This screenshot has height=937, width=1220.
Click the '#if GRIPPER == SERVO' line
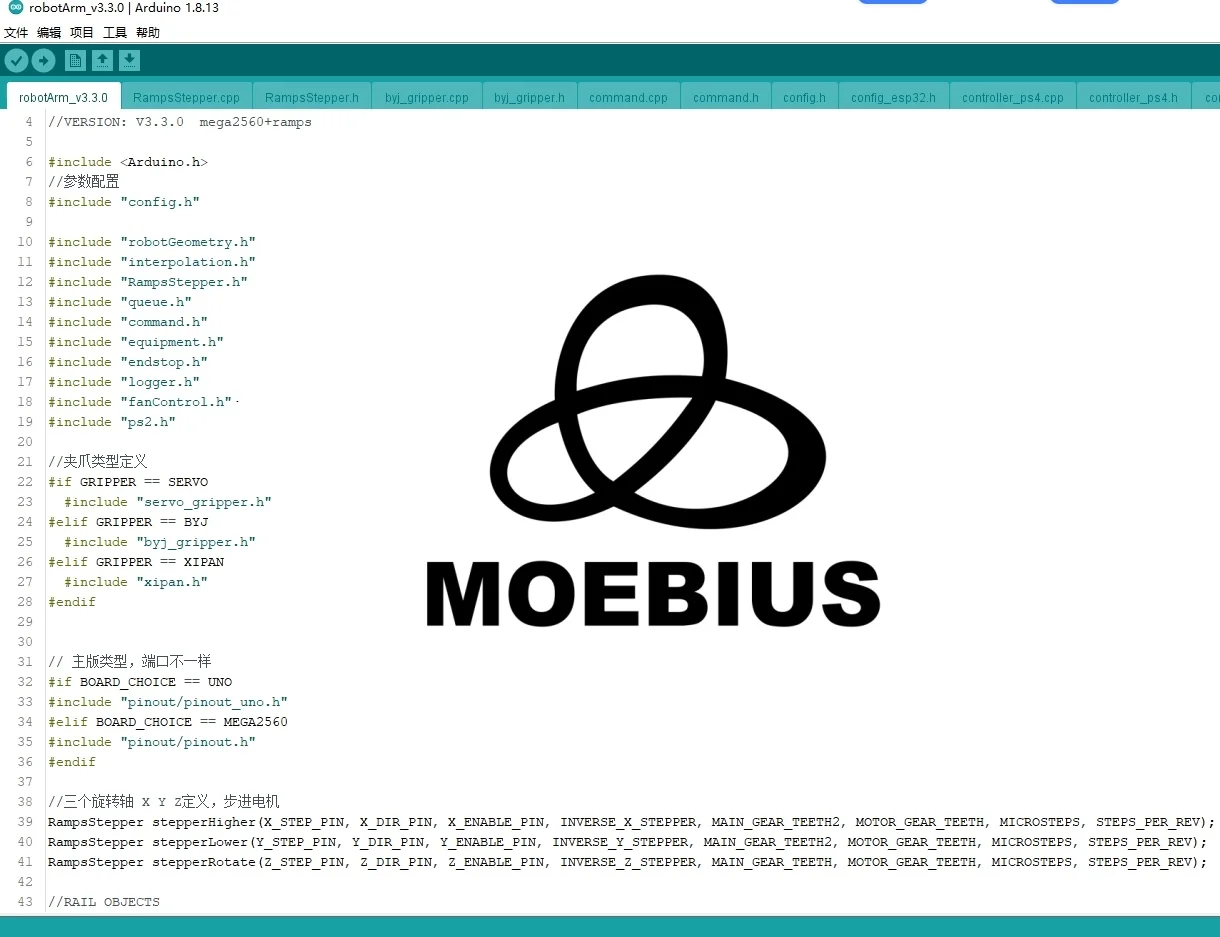point(128,482)
